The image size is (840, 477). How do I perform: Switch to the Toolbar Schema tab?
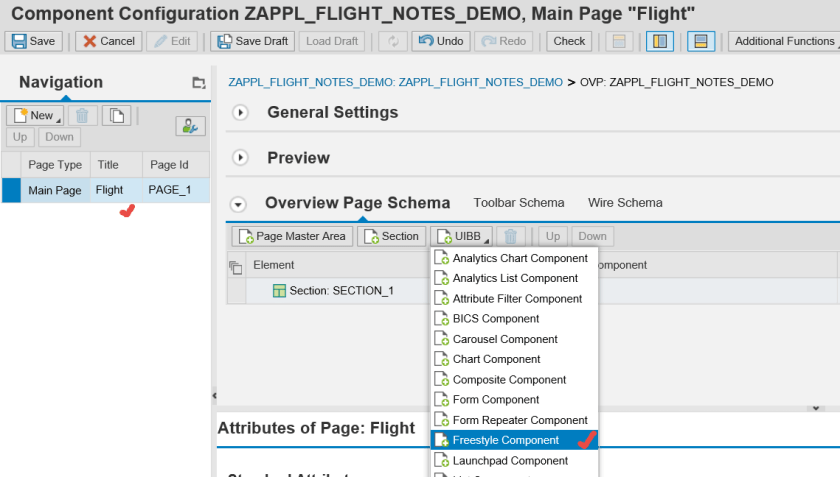coord(518,202)
